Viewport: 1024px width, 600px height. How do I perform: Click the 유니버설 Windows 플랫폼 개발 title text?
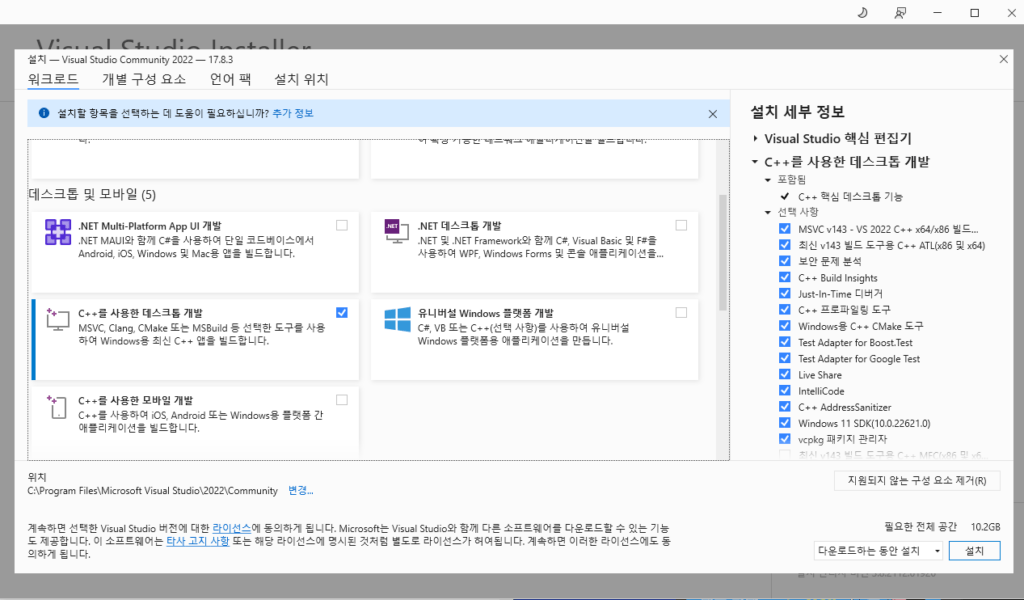[x=485, y=313]
